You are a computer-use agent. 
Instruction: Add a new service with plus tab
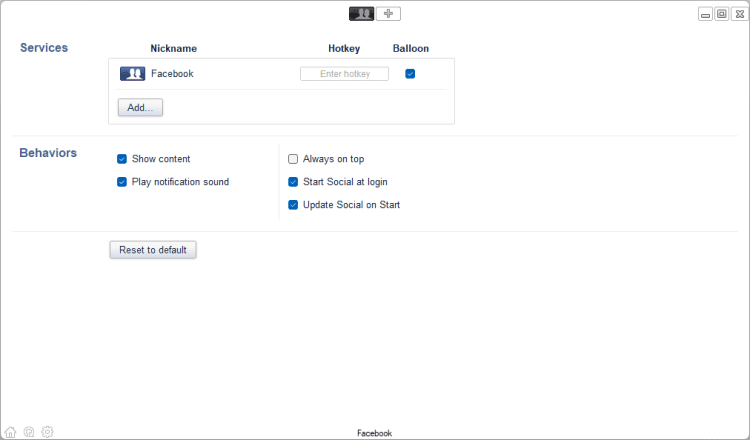[x=388, y=14]
